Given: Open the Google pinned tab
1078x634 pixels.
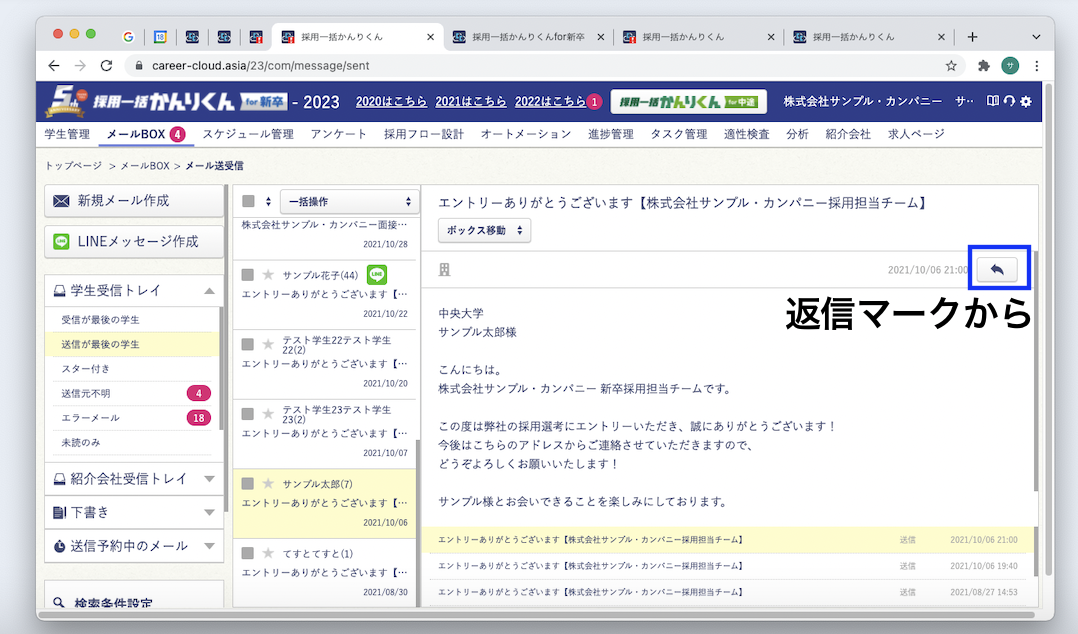Looking at the screenshot, I should [128, 36].
